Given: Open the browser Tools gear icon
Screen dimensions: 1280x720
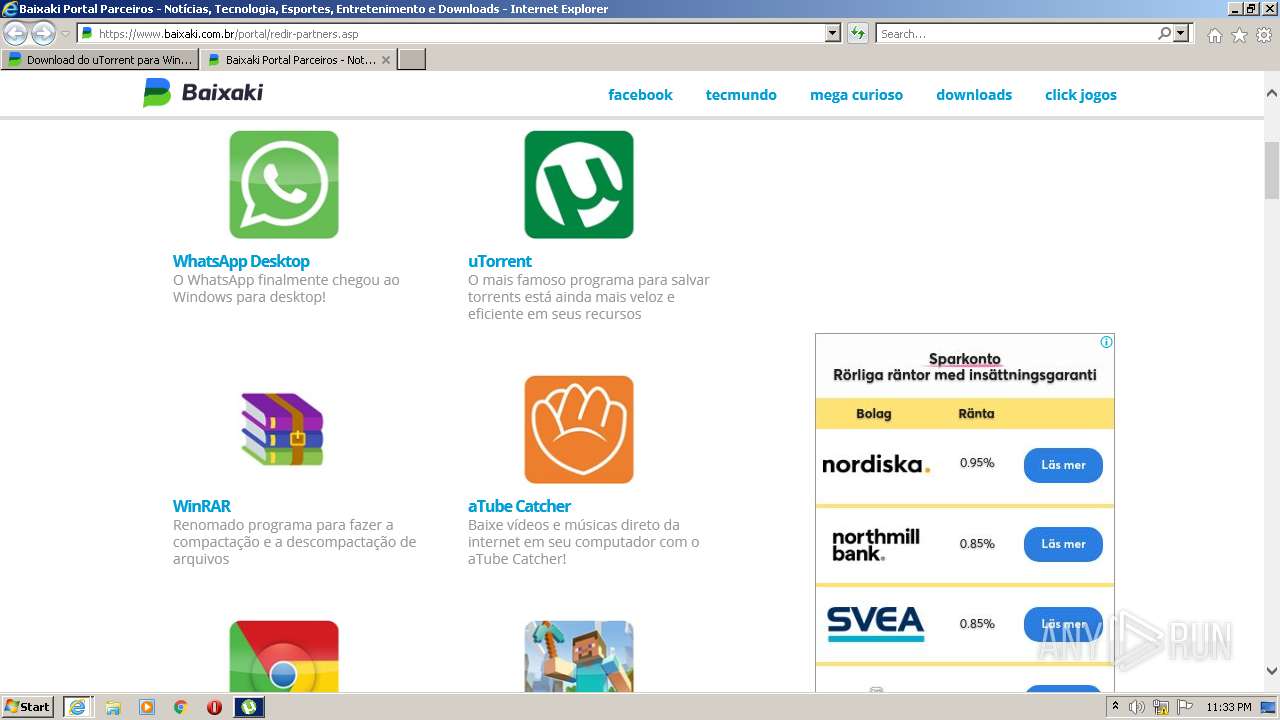Looking at the screenshot, I should point(1264,35).
